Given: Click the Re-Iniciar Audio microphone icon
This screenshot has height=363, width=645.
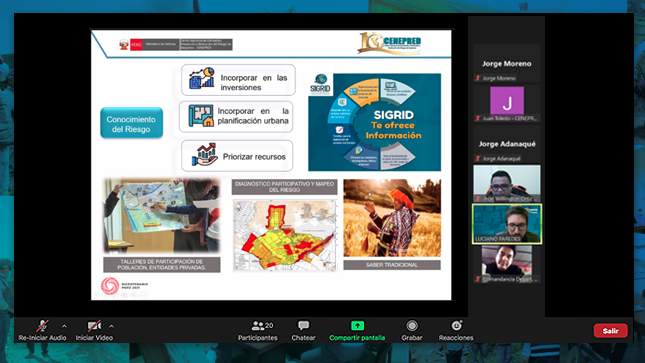Looking at the screenshot, I should coord(42,326).
